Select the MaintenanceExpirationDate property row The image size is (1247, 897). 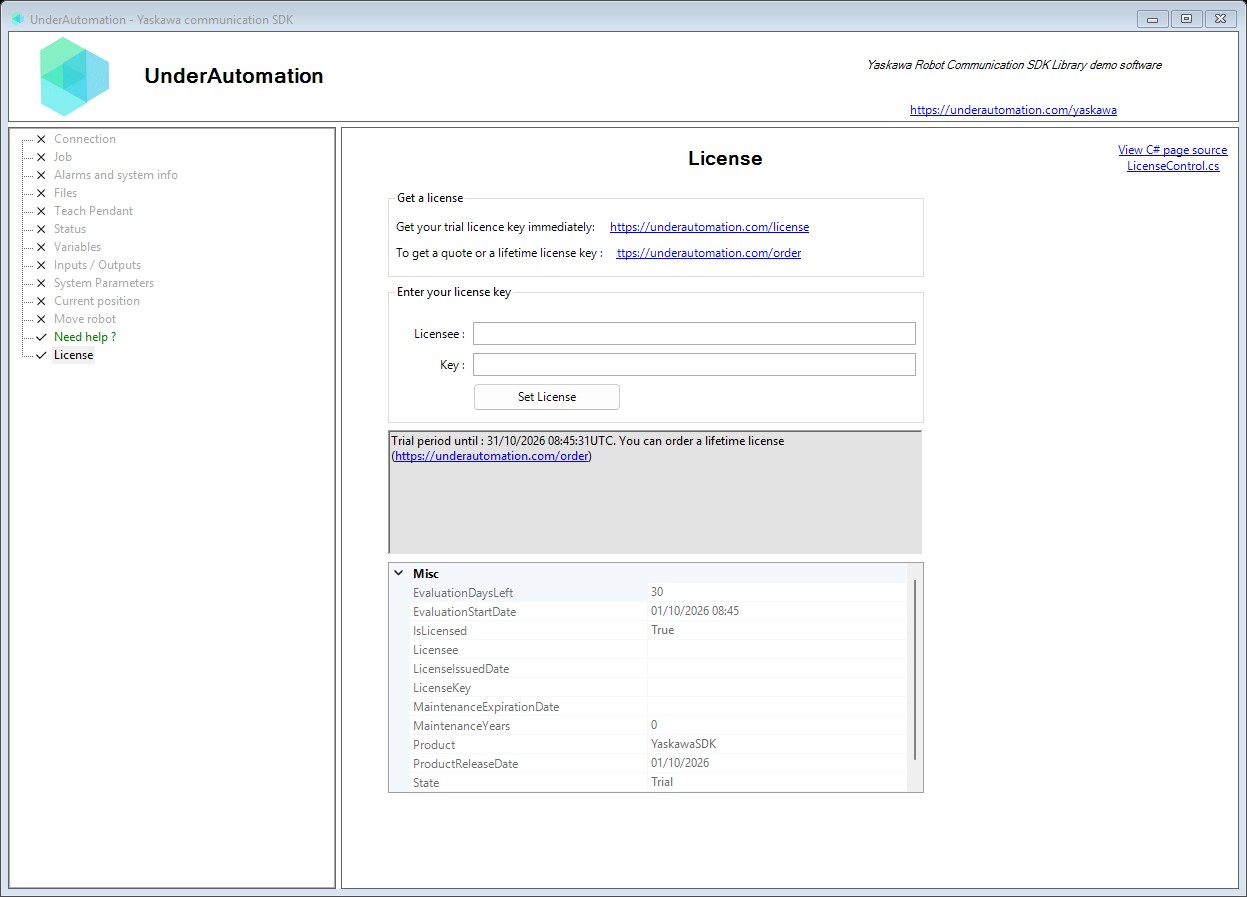tap(648, 707)
